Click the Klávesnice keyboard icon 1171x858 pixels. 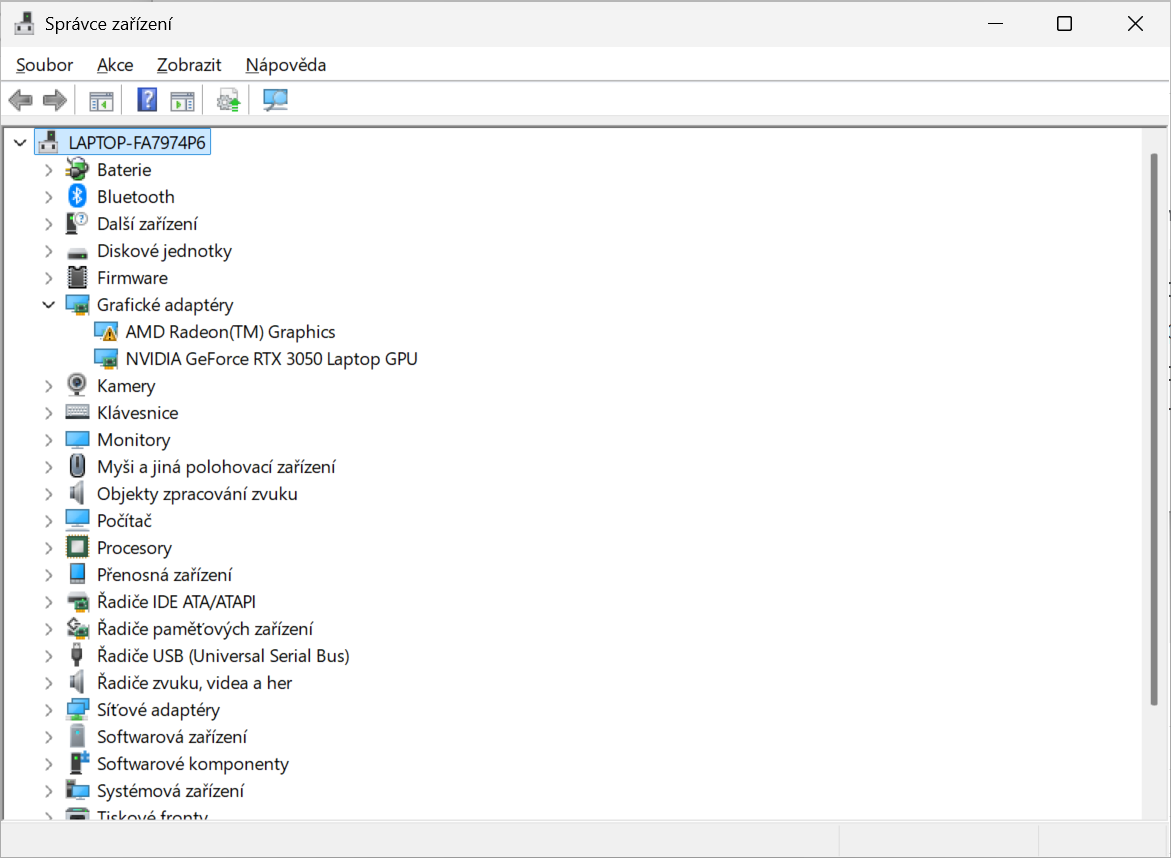click(77, 412)
